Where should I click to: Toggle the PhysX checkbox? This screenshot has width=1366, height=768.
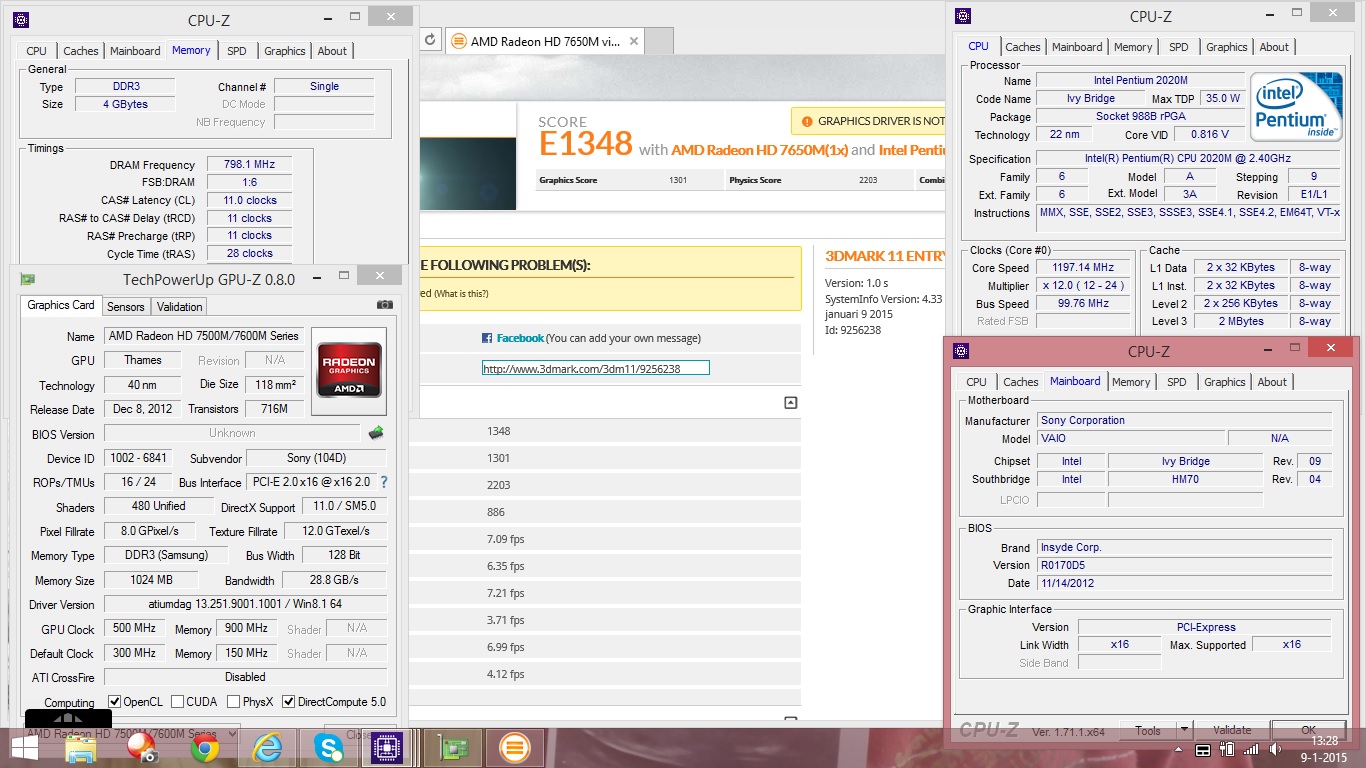tap(233, 702)
